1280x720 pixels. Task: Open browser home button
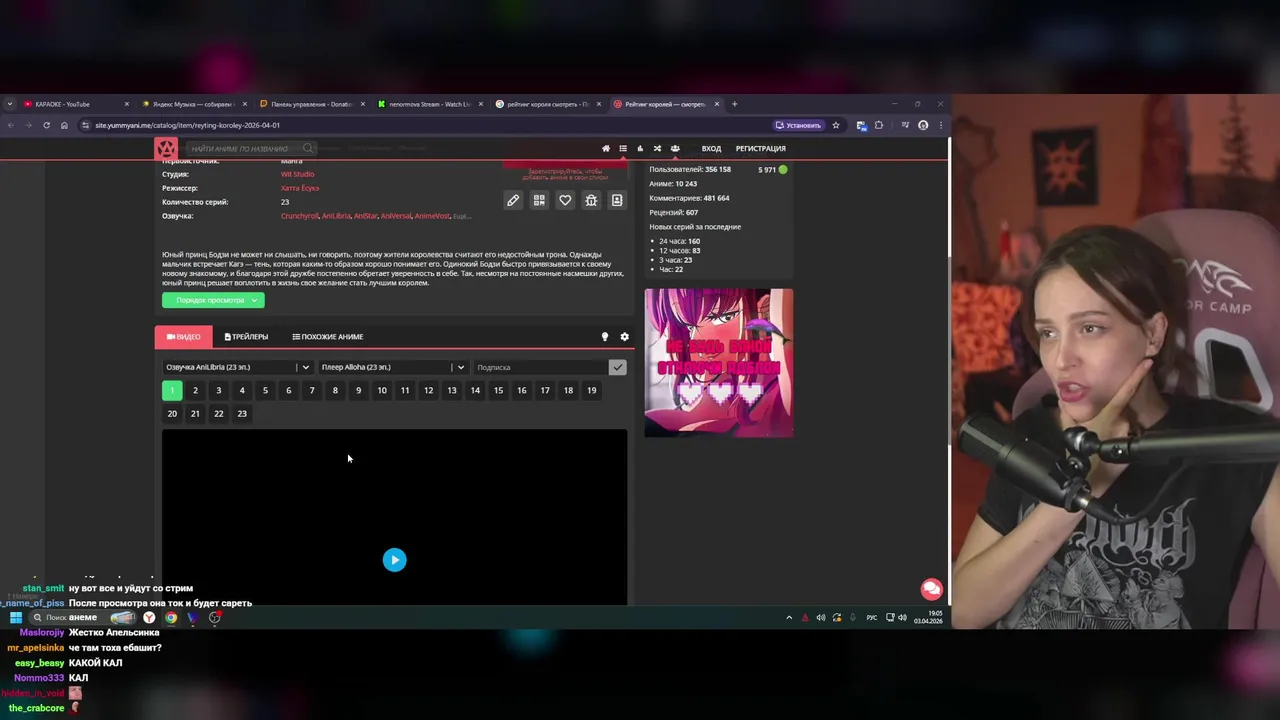(64, 125)
